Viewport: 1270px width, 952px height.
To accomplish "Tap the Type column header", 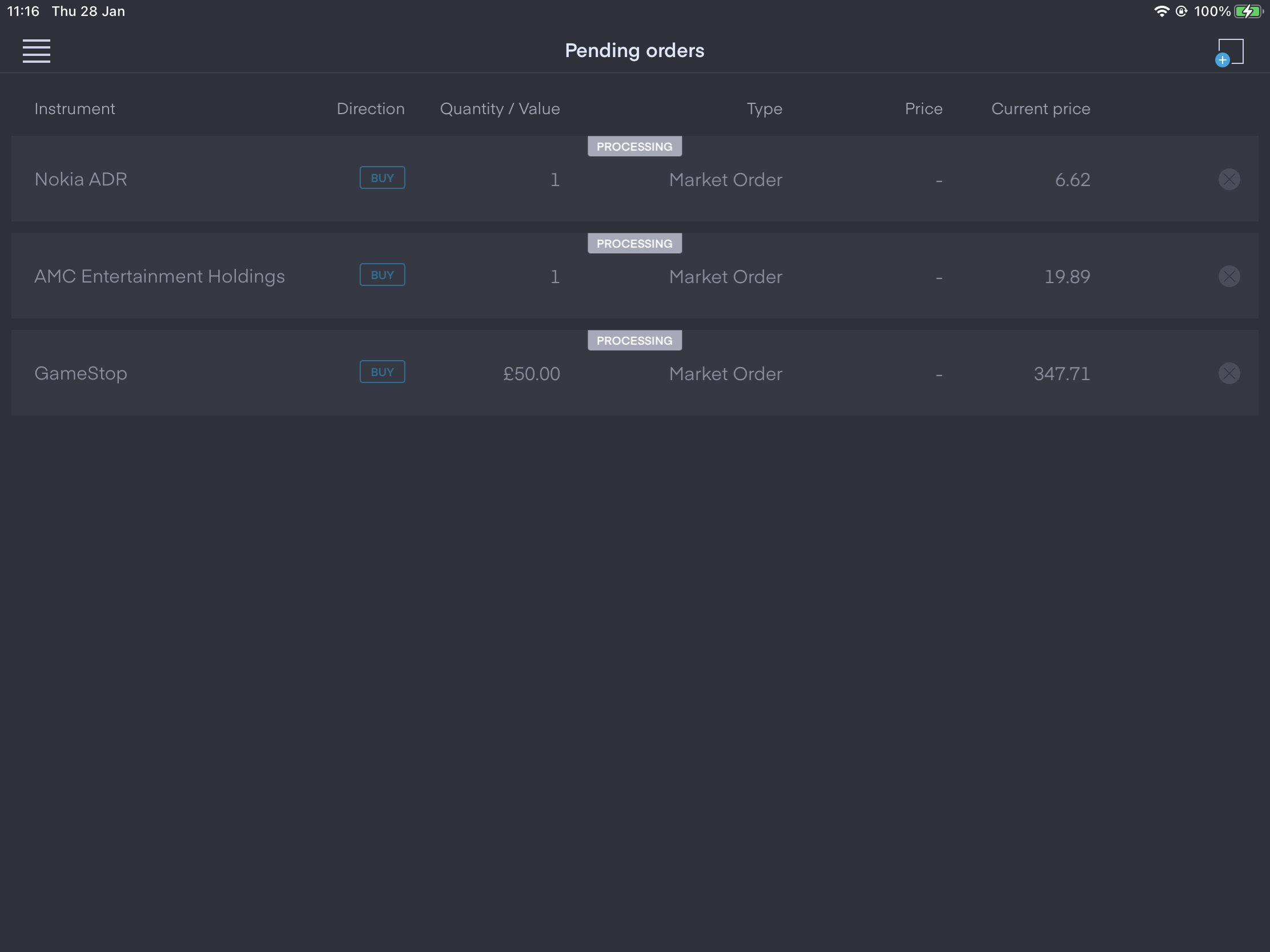I will [764, 109].
